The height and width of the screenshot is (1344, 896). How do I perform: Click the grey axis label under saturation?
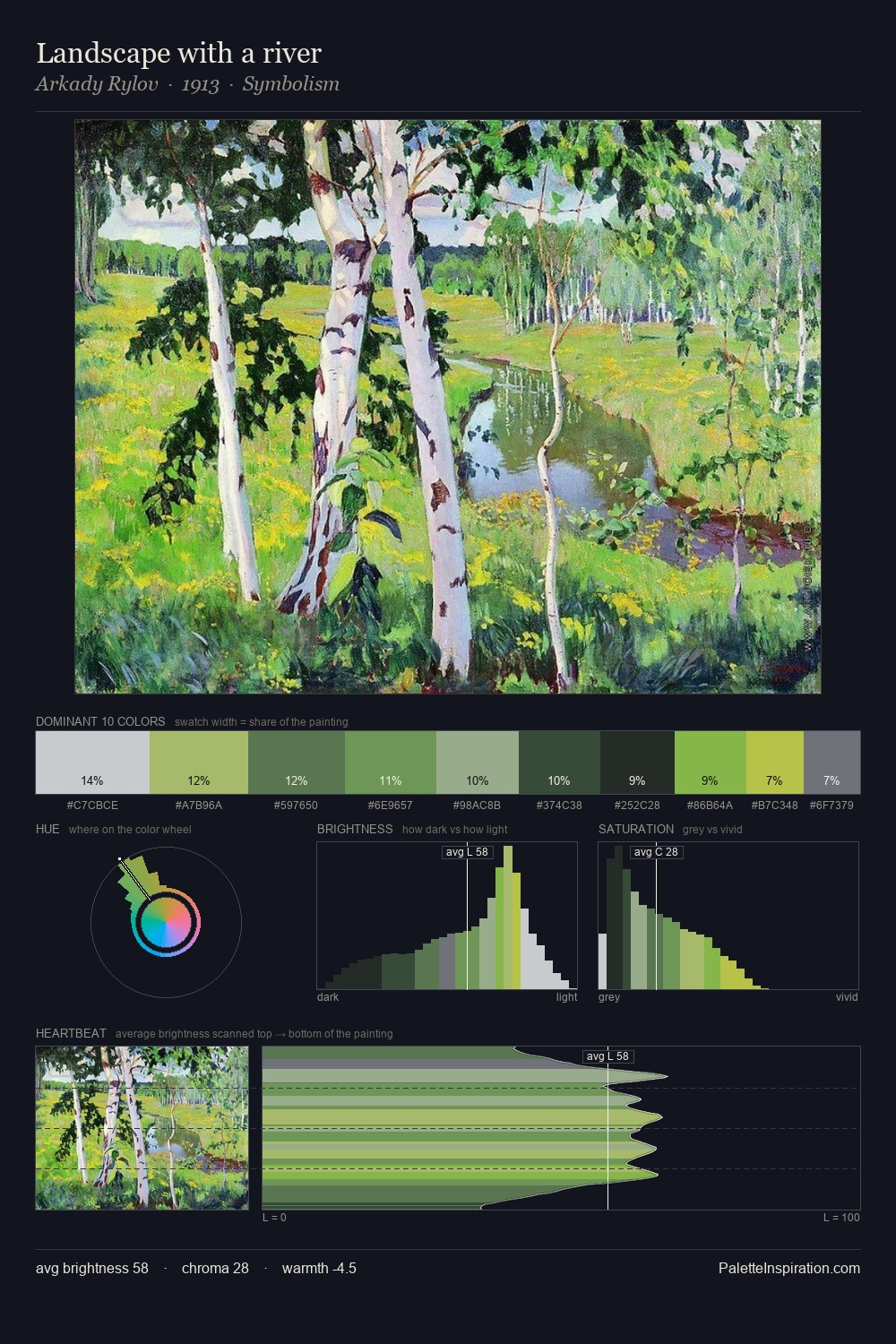[609, 997]
